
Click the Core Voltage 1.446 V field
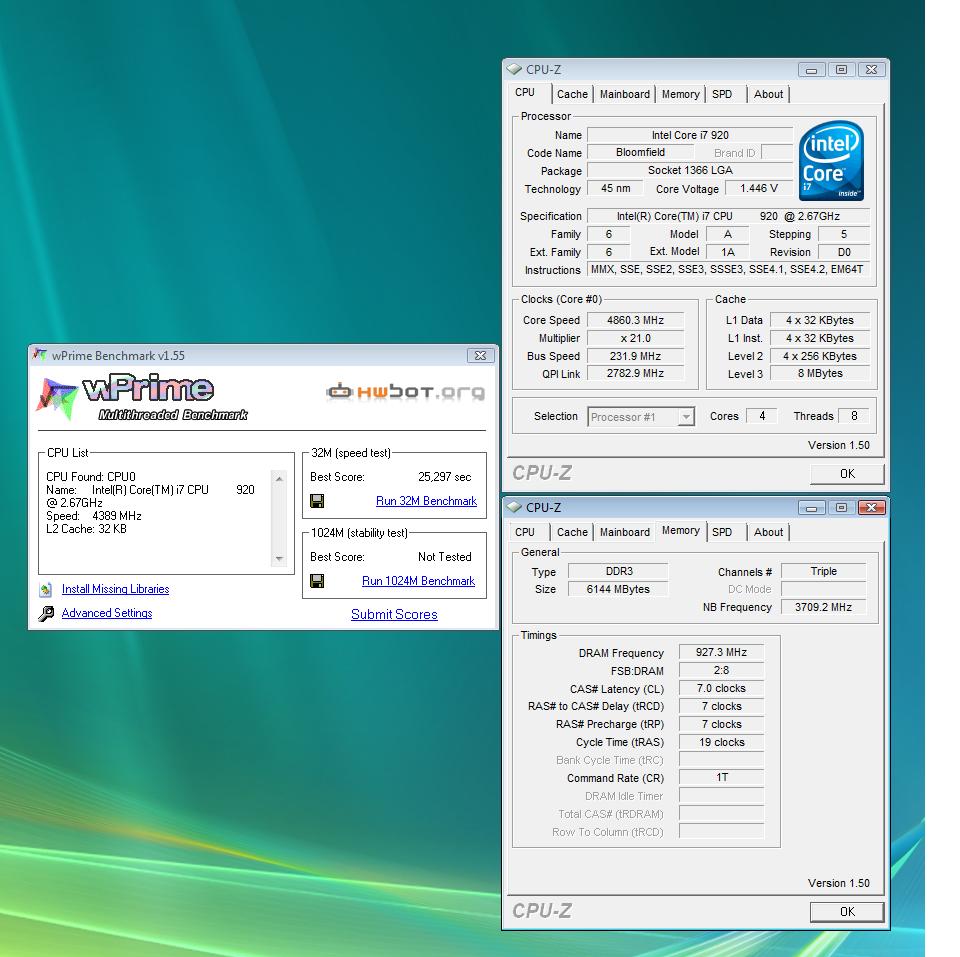click(x=759, y=189)
